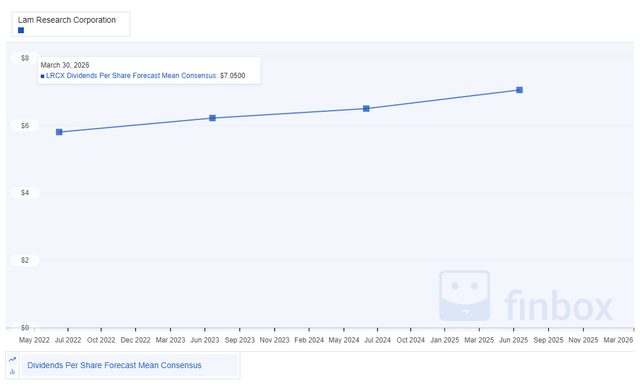The height and width of the screenshot is (385, 640).
Task: Select the line chart icon
Action: coord(12,359)
